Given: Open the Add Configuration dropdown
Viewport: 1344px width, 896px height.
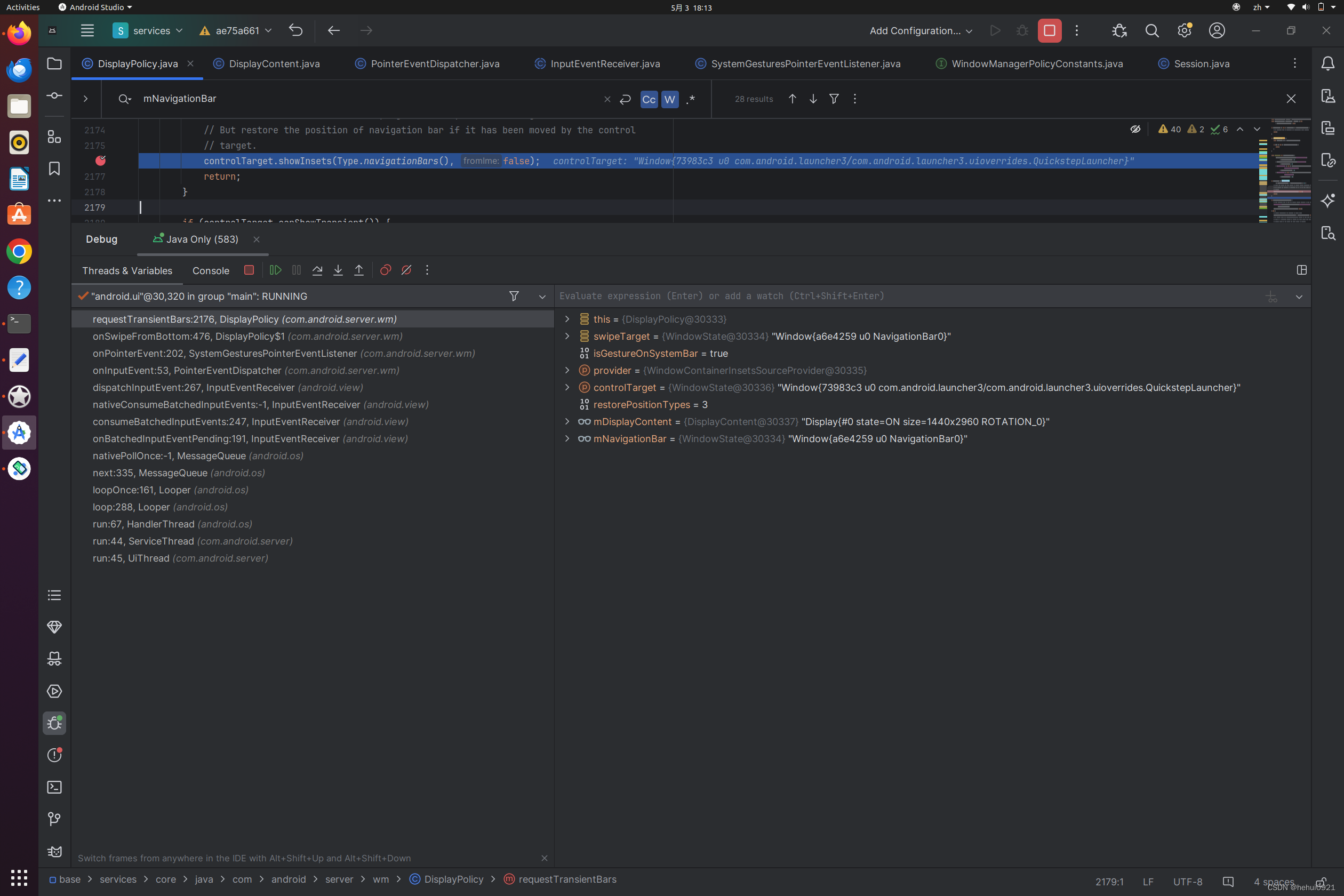Looking at the screenshot, I should tap(921, 31).
